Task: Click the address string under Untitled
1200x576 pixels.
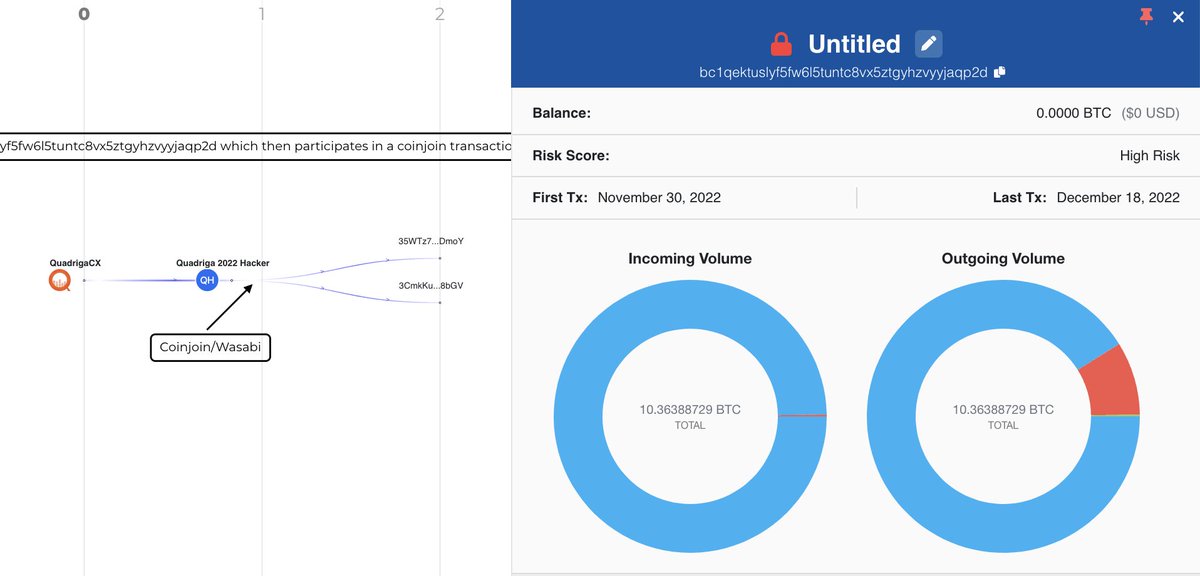Action: pyautogui.click(x=843, y=72)
